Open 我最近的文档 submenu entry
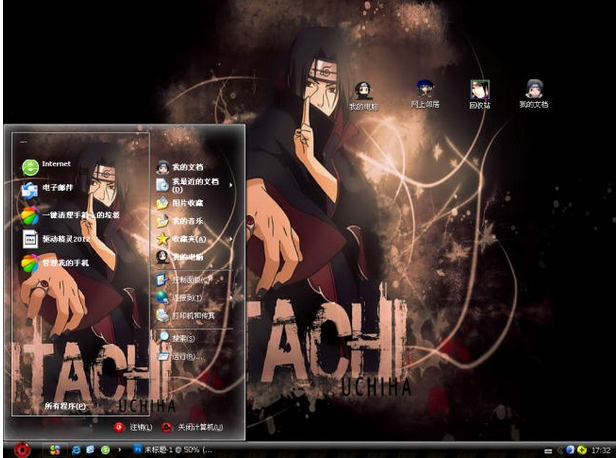The image size is (616, 458). 187,185
